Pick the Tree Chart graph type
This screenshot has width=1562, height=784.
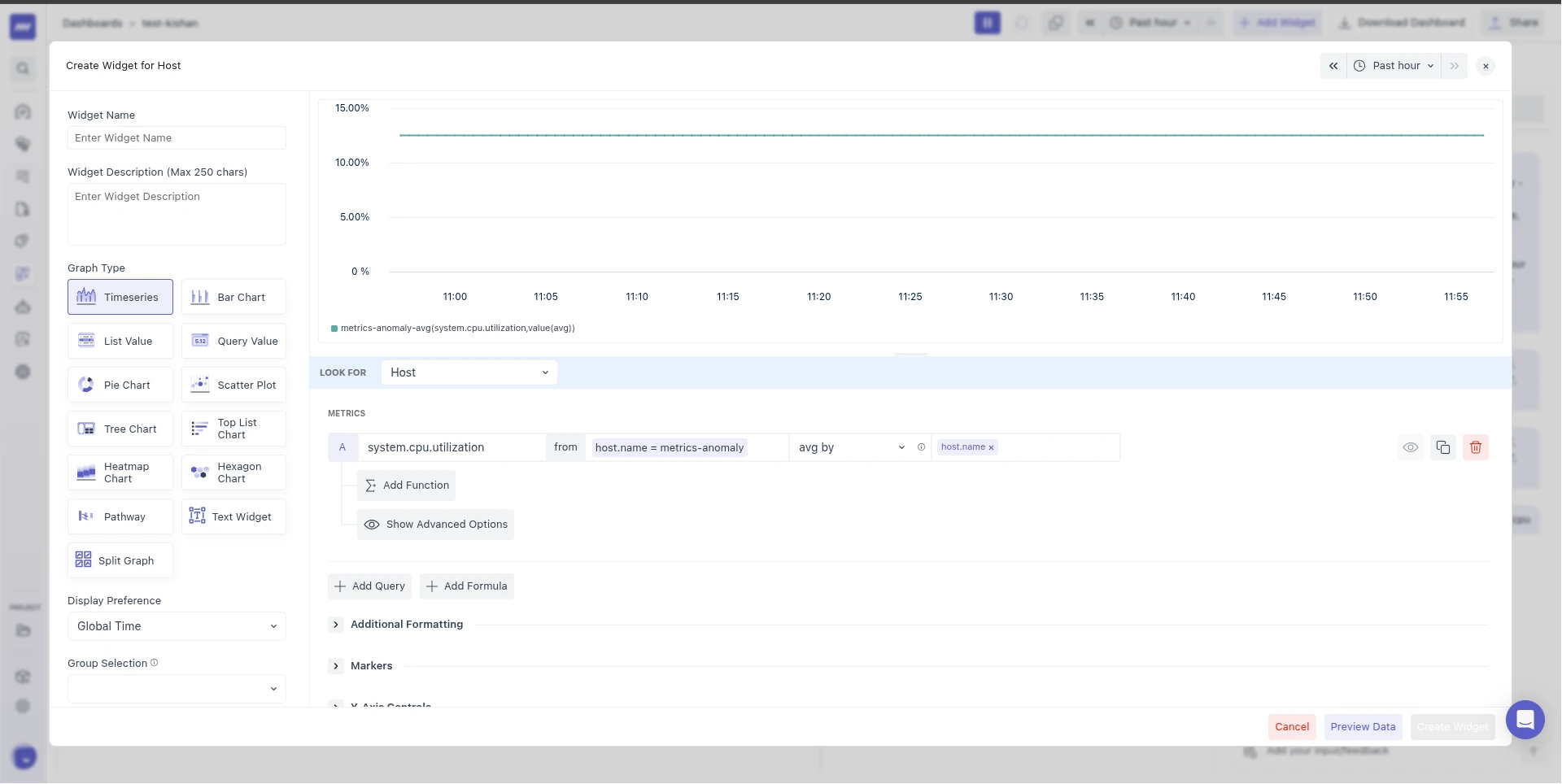[x=120, y=429]
